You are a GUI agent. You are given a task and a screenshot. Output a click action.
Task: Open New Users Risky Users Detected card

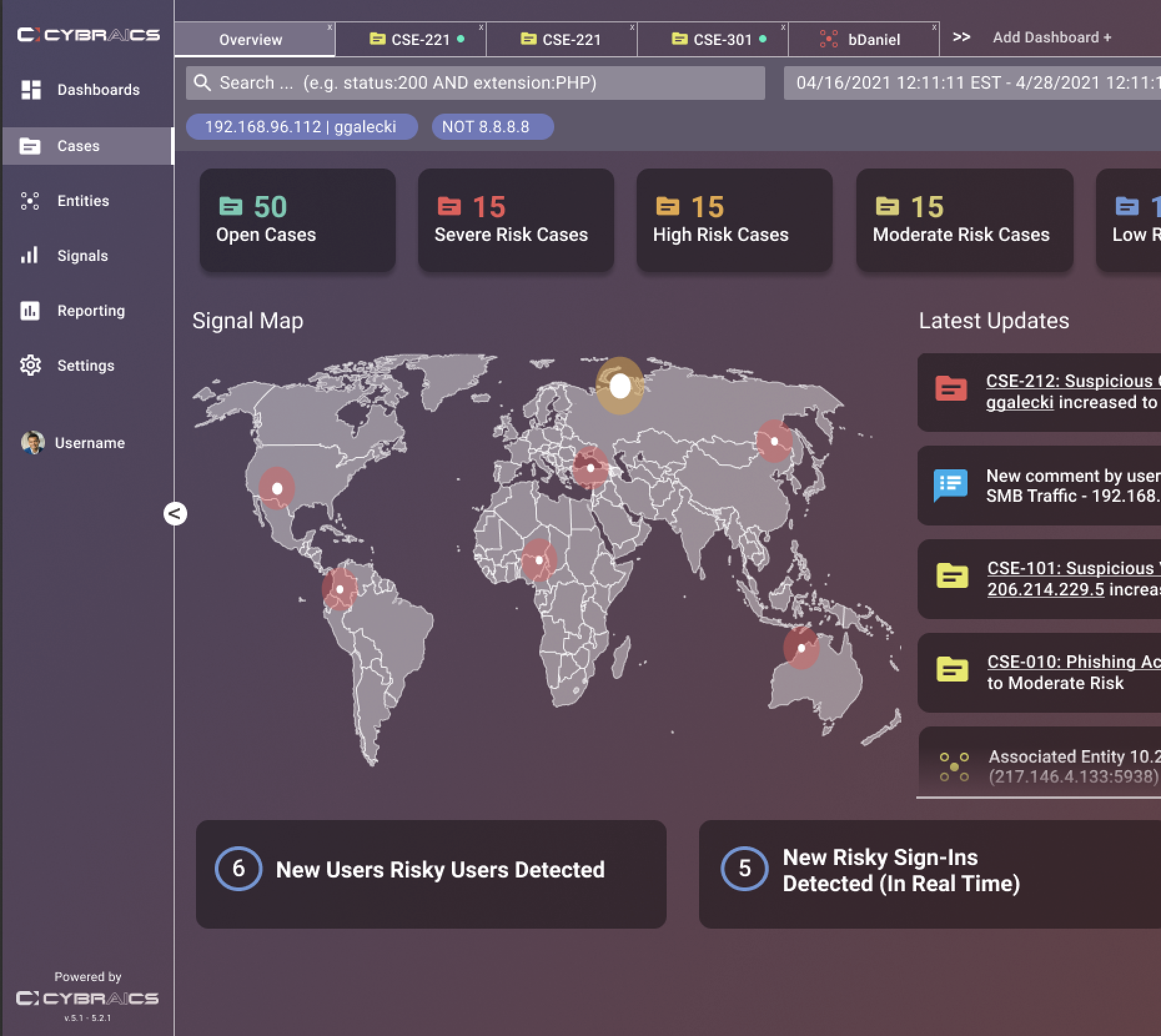point(431,874)
